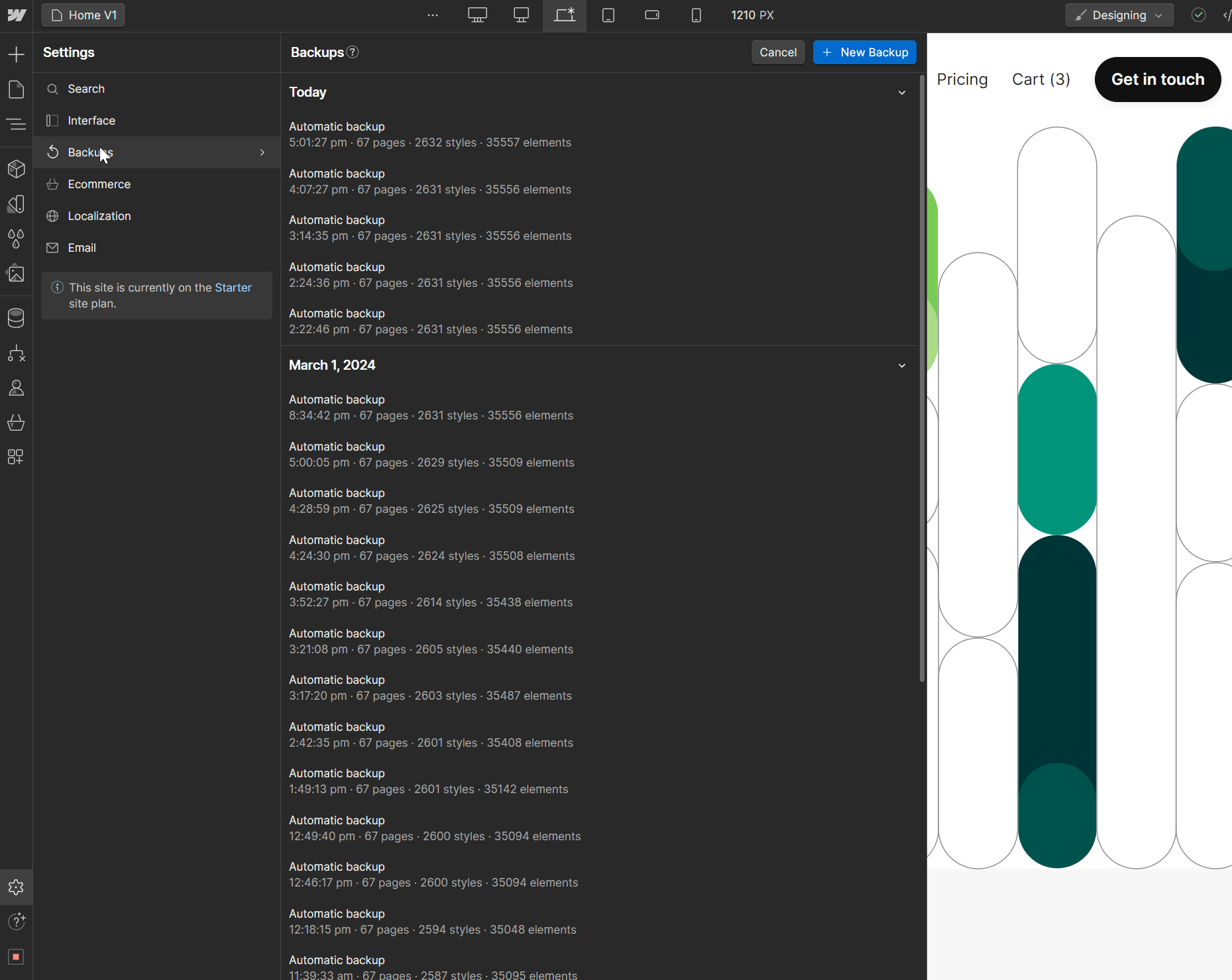
Task: Open Backups settings item
Action: pyautogui.click(x=157, y=152)
